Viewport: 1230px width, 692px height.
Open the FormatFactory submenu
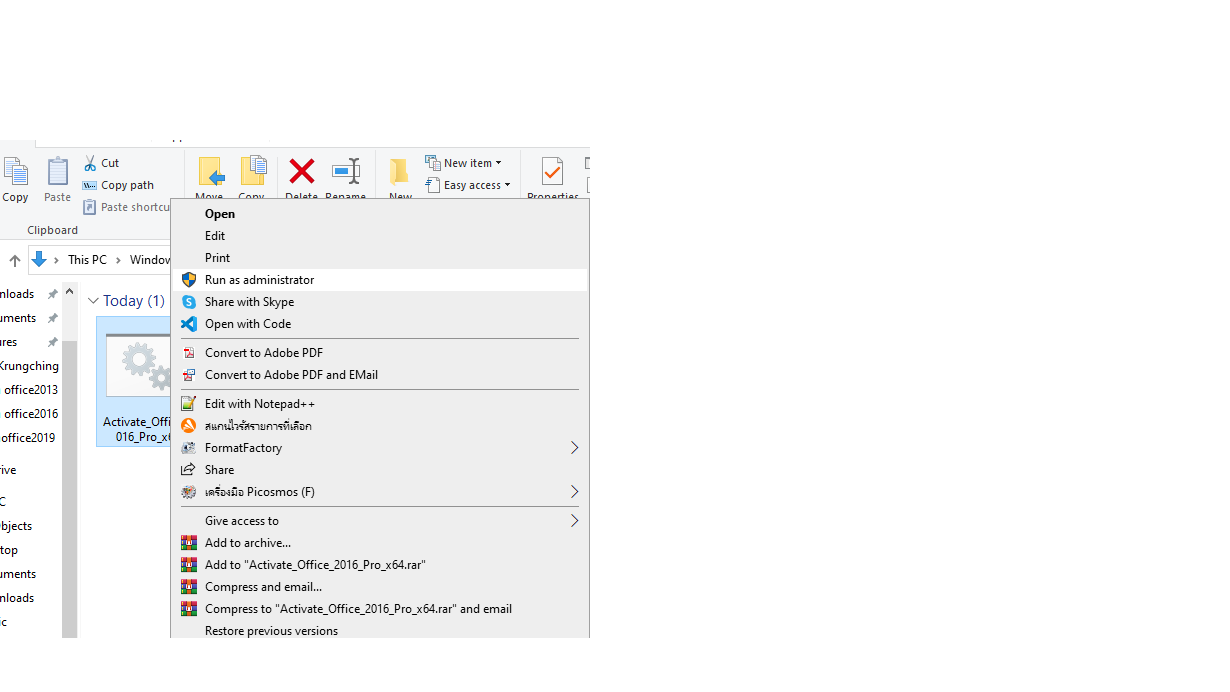[x=380, y=448]
